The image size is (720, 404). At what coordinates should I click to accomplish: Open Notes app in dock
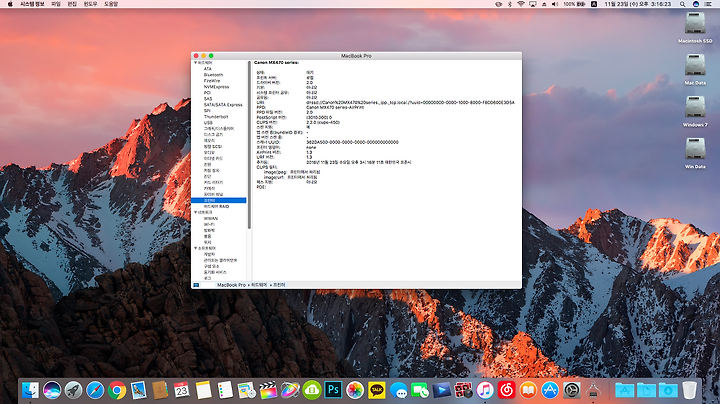tap(203, 390)
